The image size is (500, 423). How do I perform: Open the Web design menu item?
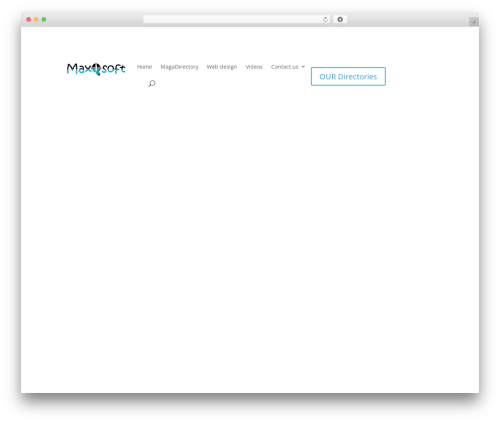pos(222,67)
